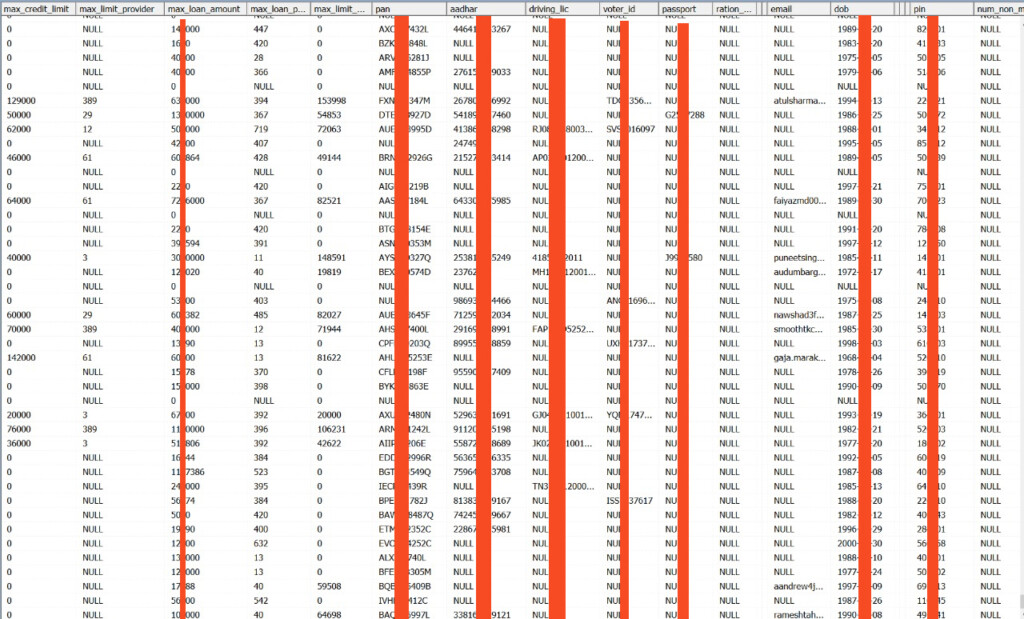Click the cell showing 370
The width and height of the screenshot is (1024, 619).
click(261, 372)
